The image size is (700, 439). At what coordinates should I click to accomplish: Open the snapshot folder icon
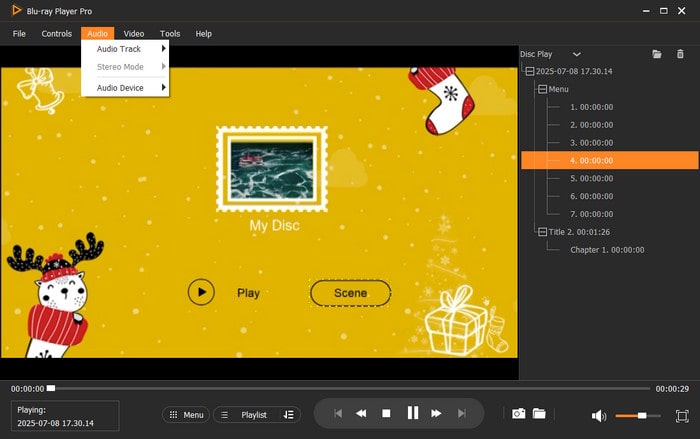click(x=538, y=414)
